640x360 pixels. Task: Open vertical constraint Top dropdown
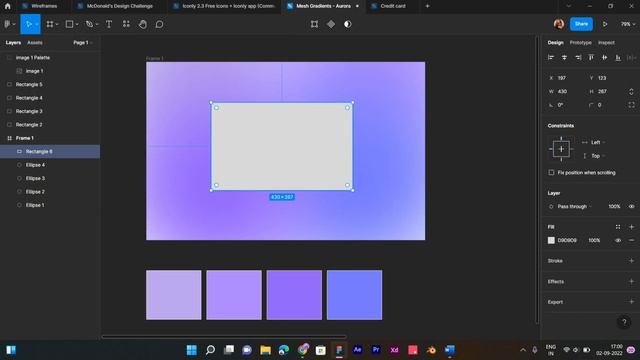[x=598, y=156]
